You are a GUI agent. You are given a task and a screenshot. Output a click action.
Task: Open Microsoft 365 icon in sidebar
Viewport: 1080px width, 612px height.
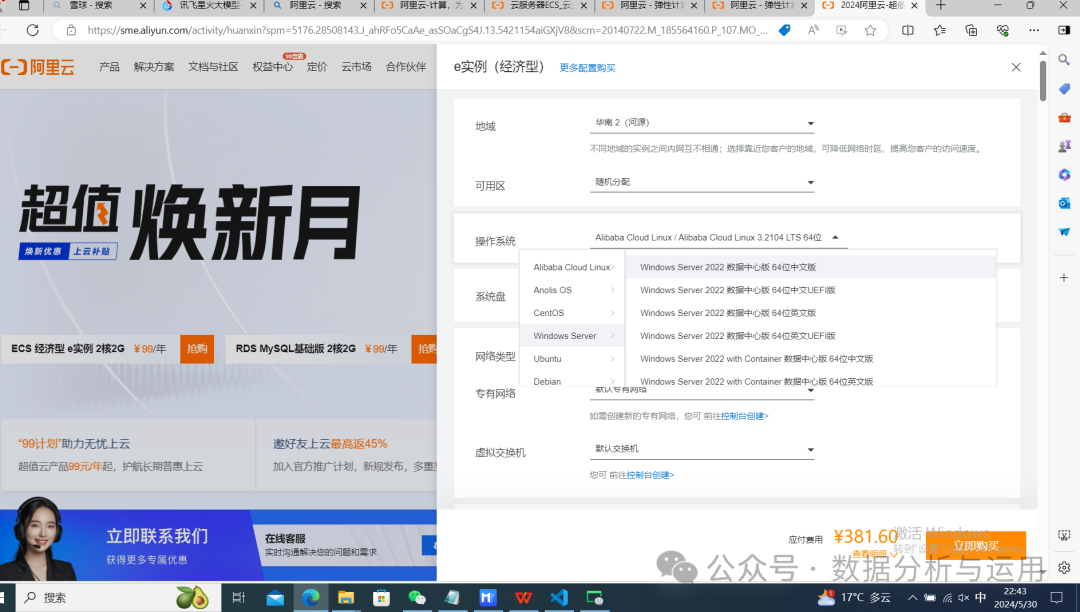[1064, 174]
